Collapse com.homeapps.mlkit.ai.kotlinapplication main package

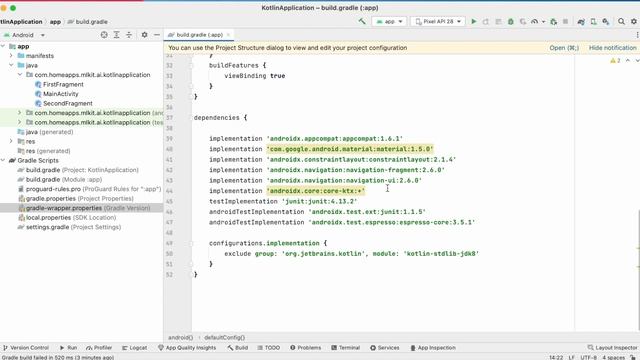pos(20,75)
